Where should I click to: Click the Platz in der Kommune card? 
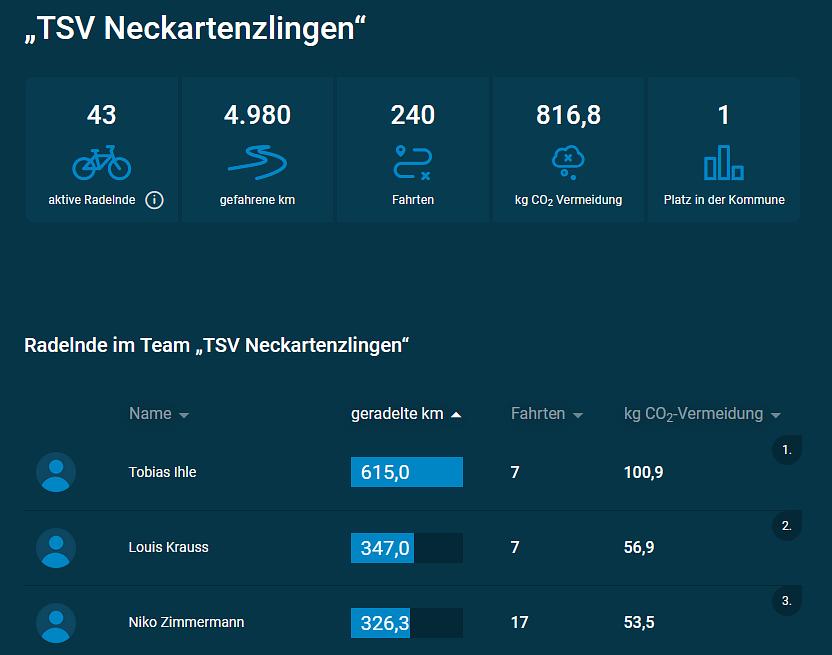(724, 149)
